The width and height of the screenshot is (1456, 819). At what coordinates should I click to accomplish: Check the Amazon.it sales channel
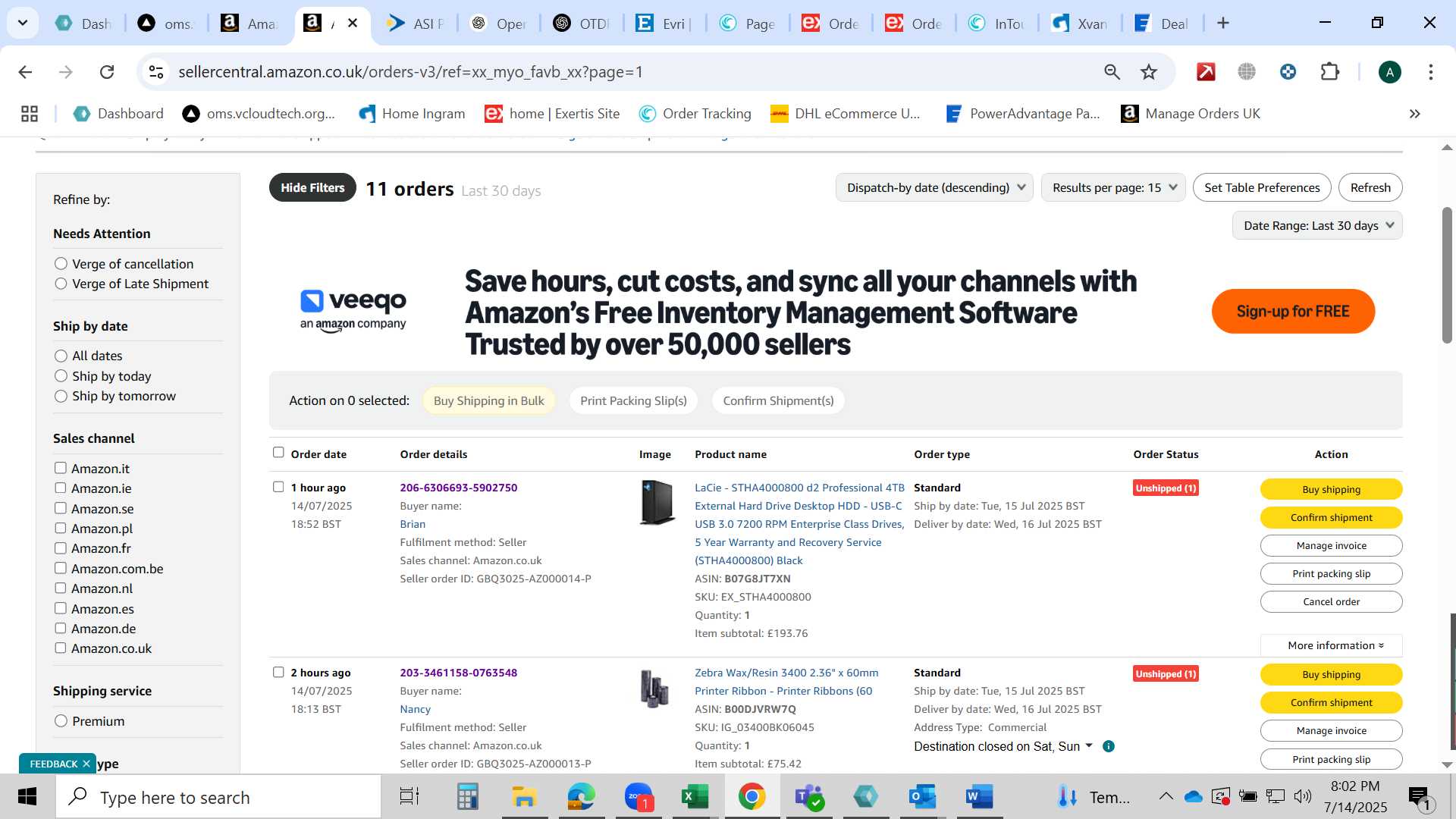(61, 468)
